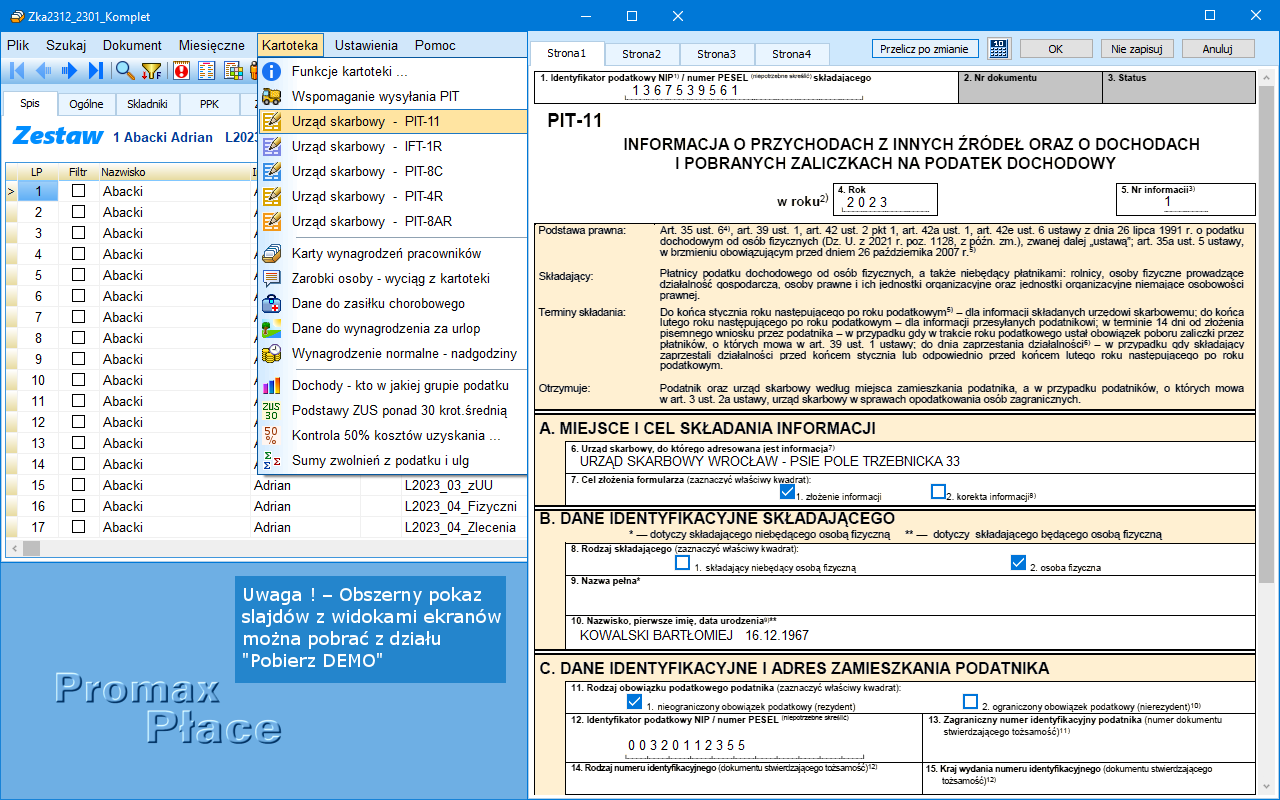Click icon of Dane do wynagrodzenia za urlop
Viewport: 1280px width, 800px height.
coord(271,328)
